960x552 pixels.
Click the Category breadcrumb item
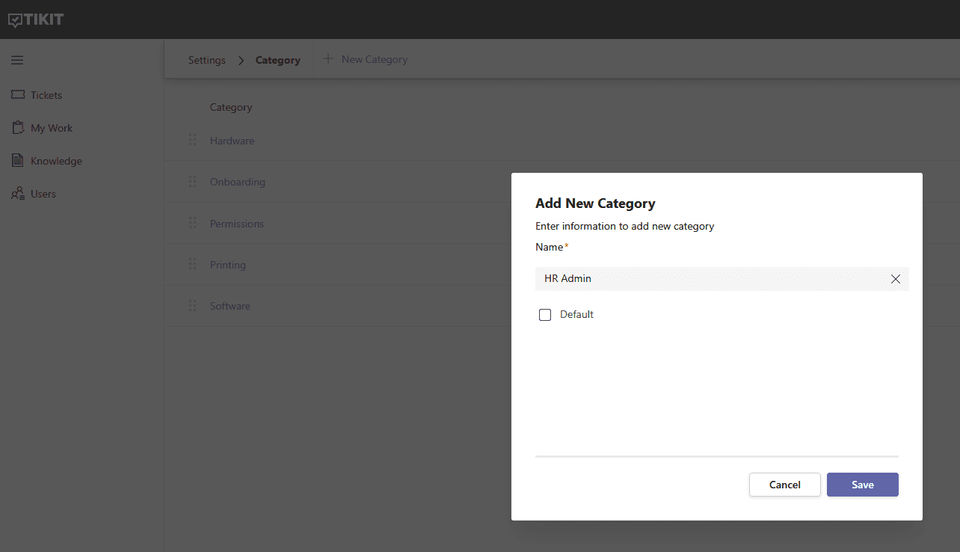[x=277, y=60]
